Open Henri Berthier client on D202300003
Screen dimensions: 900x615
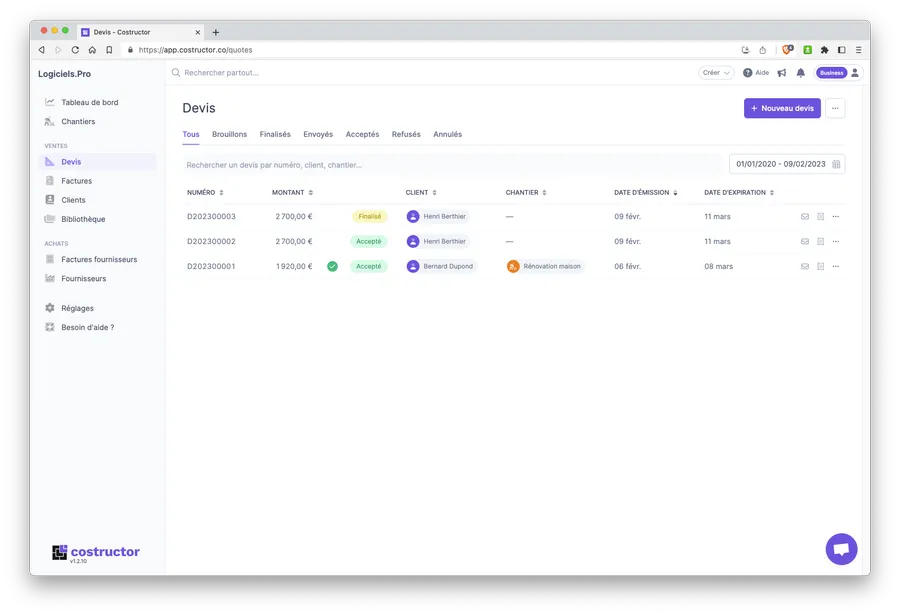(437, 216)
